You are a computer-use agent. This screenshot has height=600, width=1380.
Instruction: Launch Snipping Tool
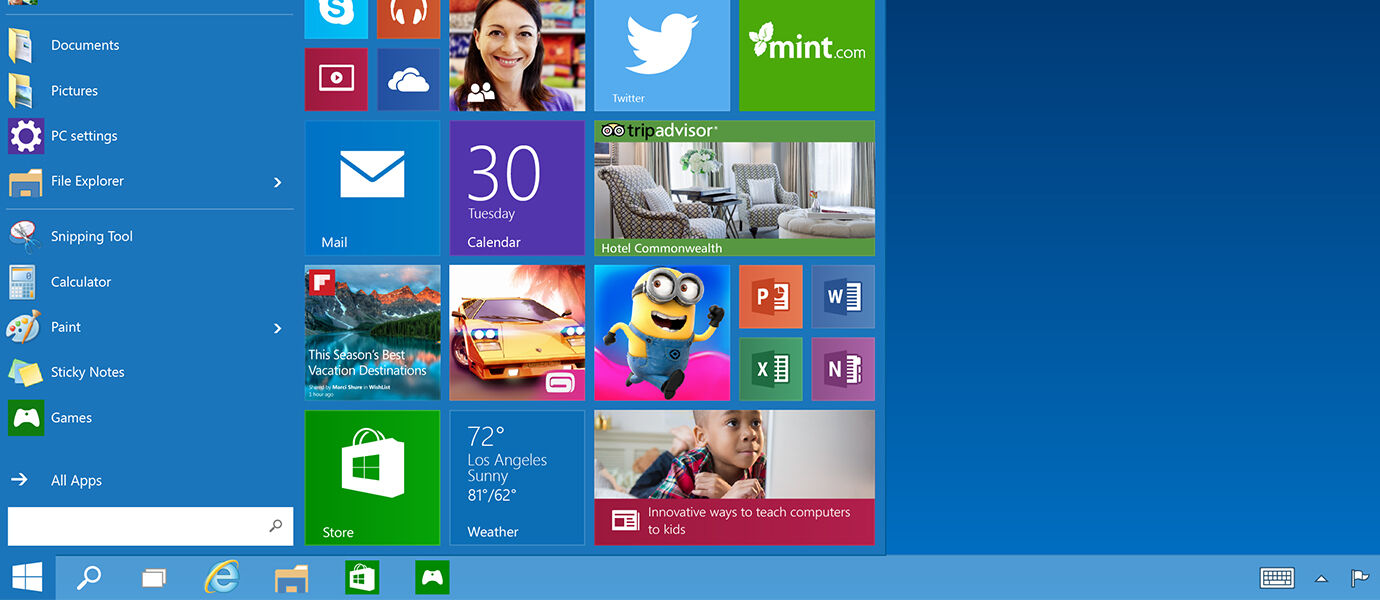[x=150, y=236]
